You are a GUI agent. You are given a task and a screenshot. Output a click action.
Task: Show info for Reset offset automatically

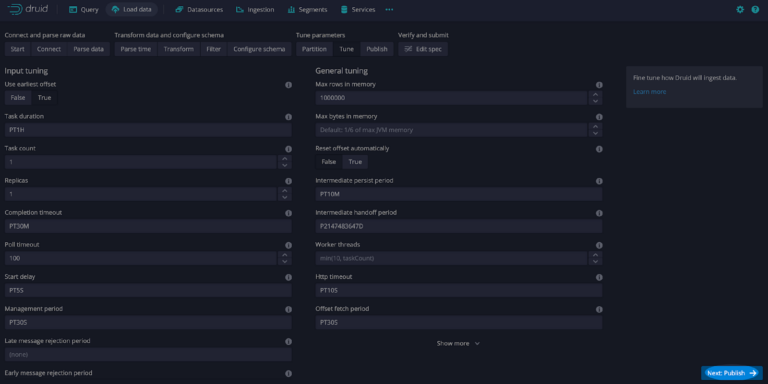coord(599,149)
